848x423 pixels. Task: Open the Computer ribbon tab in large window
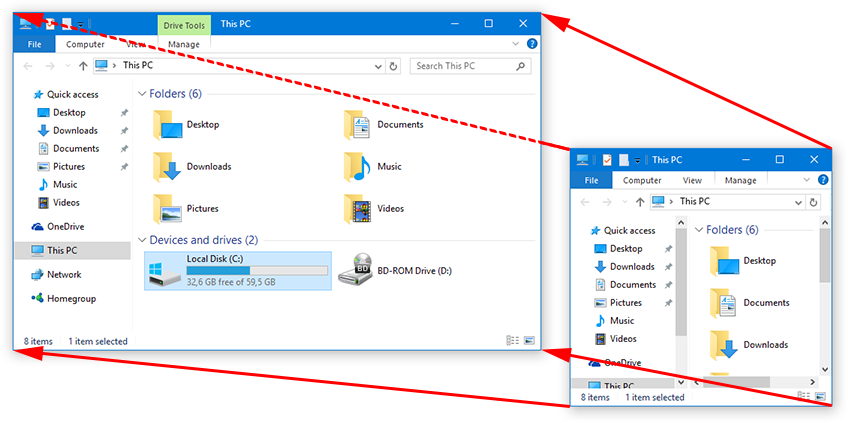[x=85, y=45]
